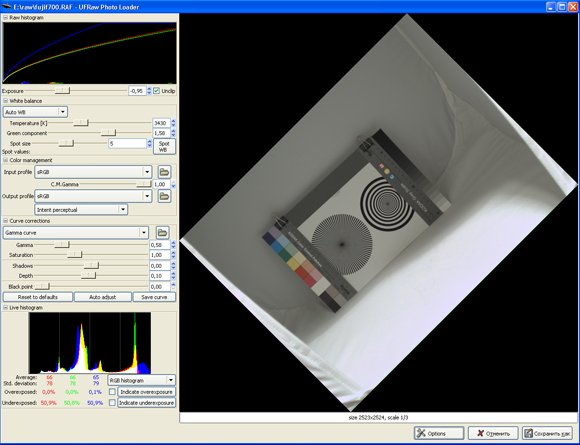Click the Temperature slider handle

(x=81, y=123)
